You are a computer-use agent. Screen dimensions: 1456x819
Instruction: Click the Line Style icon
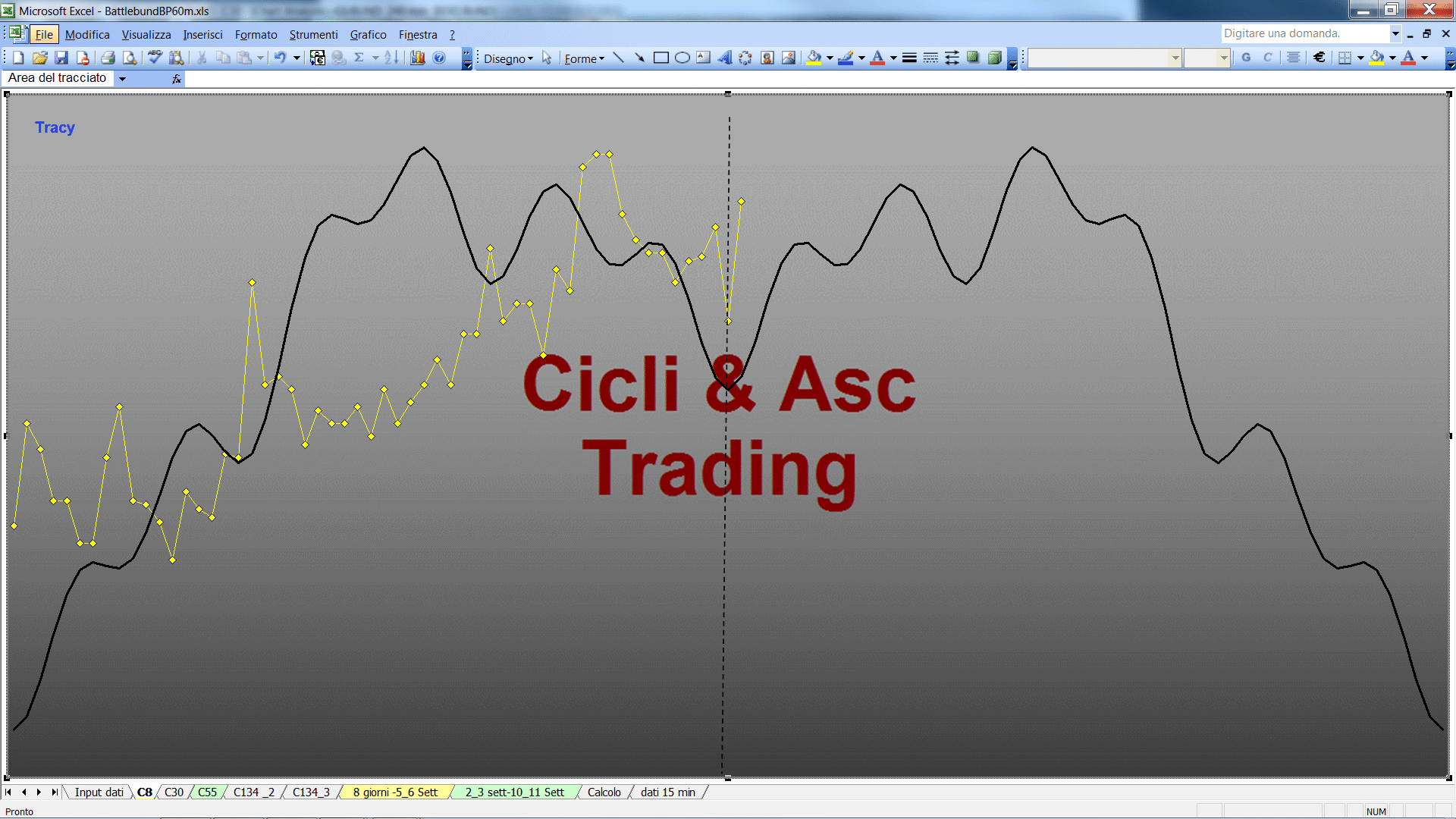909,58
